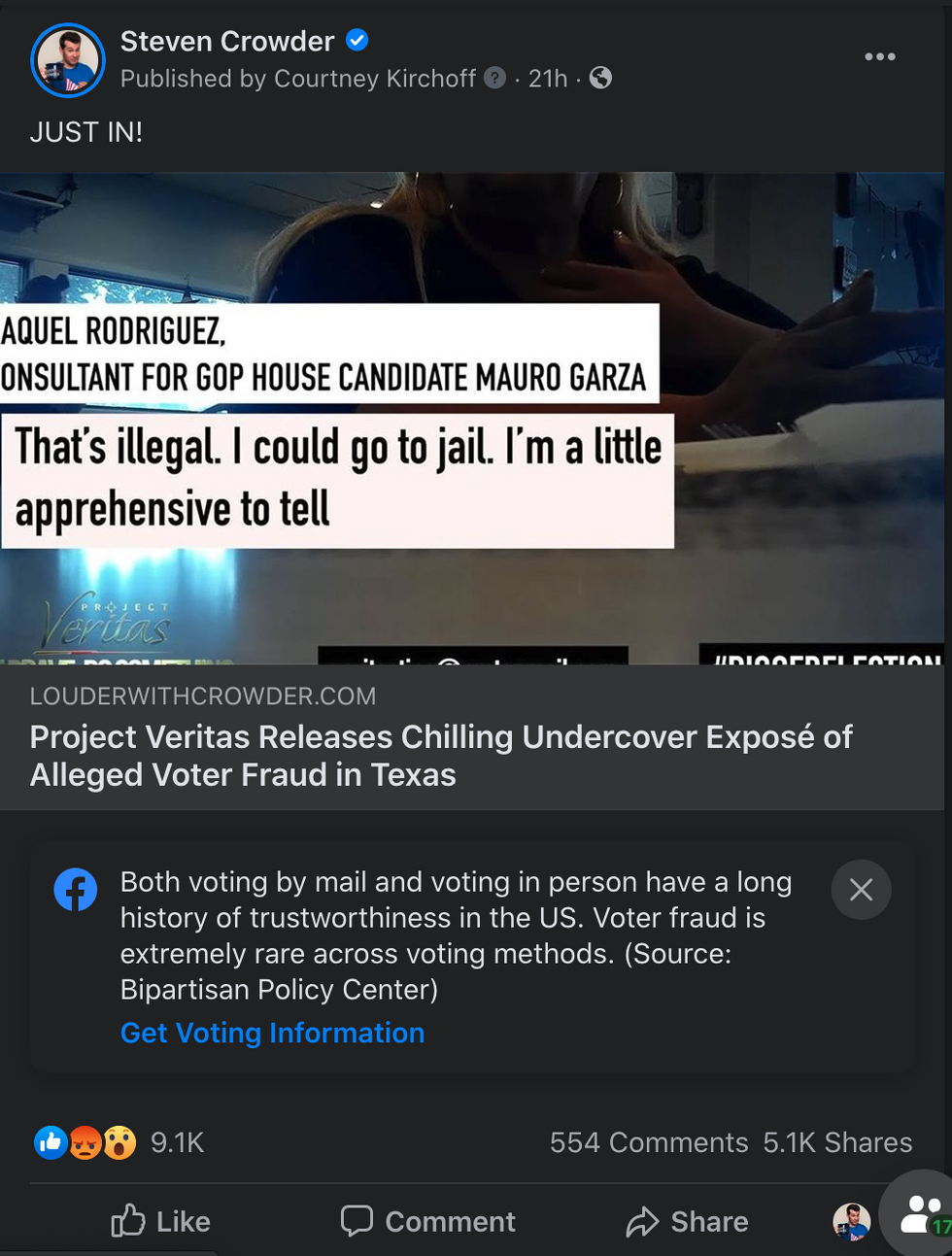952x1256 pixels.
Task: Open the group chat bubble icon
Action: coord(920,1215)
